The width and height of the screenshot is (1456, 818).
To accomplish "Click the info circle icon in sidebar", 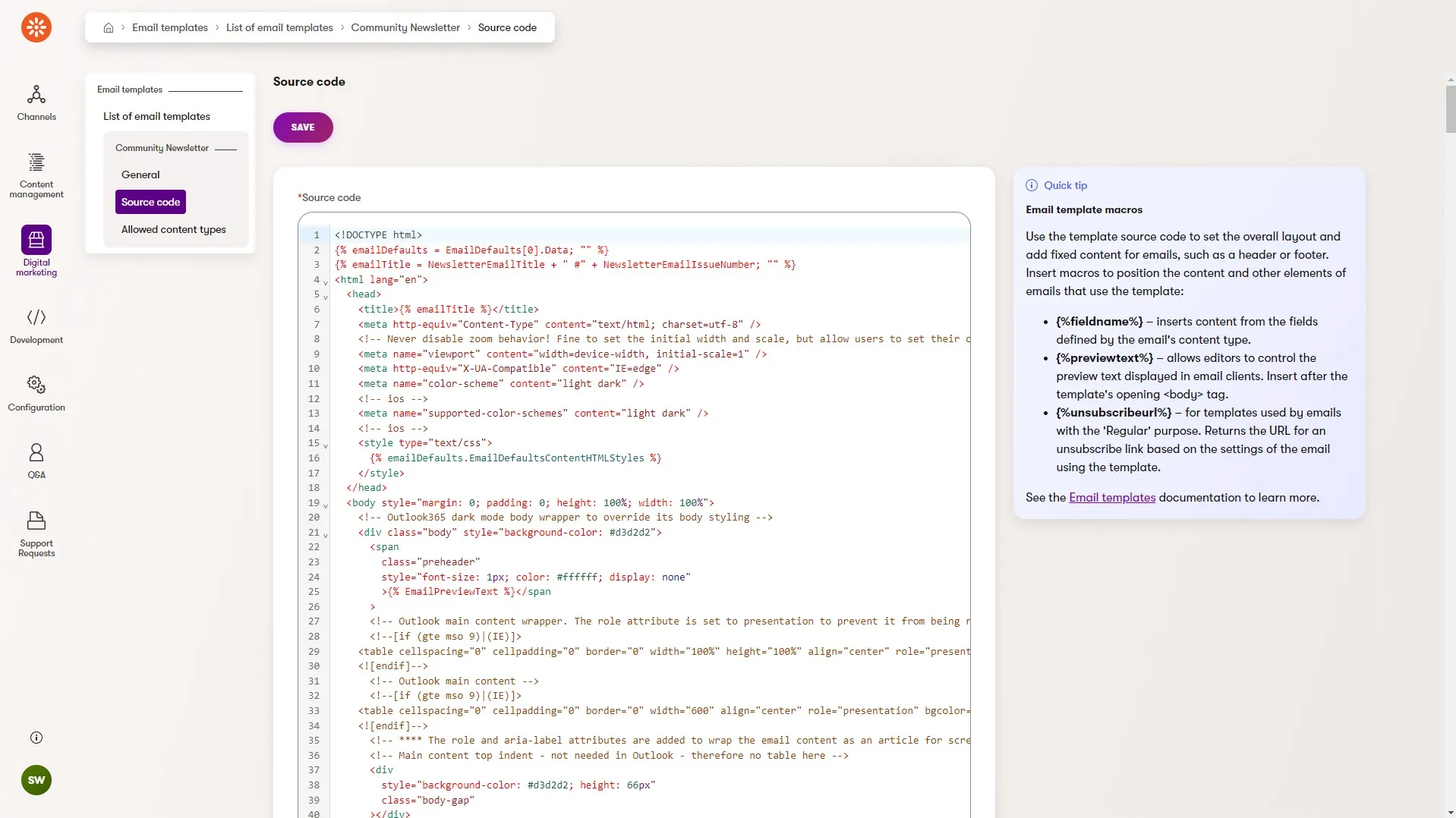I will pos(36,738).
